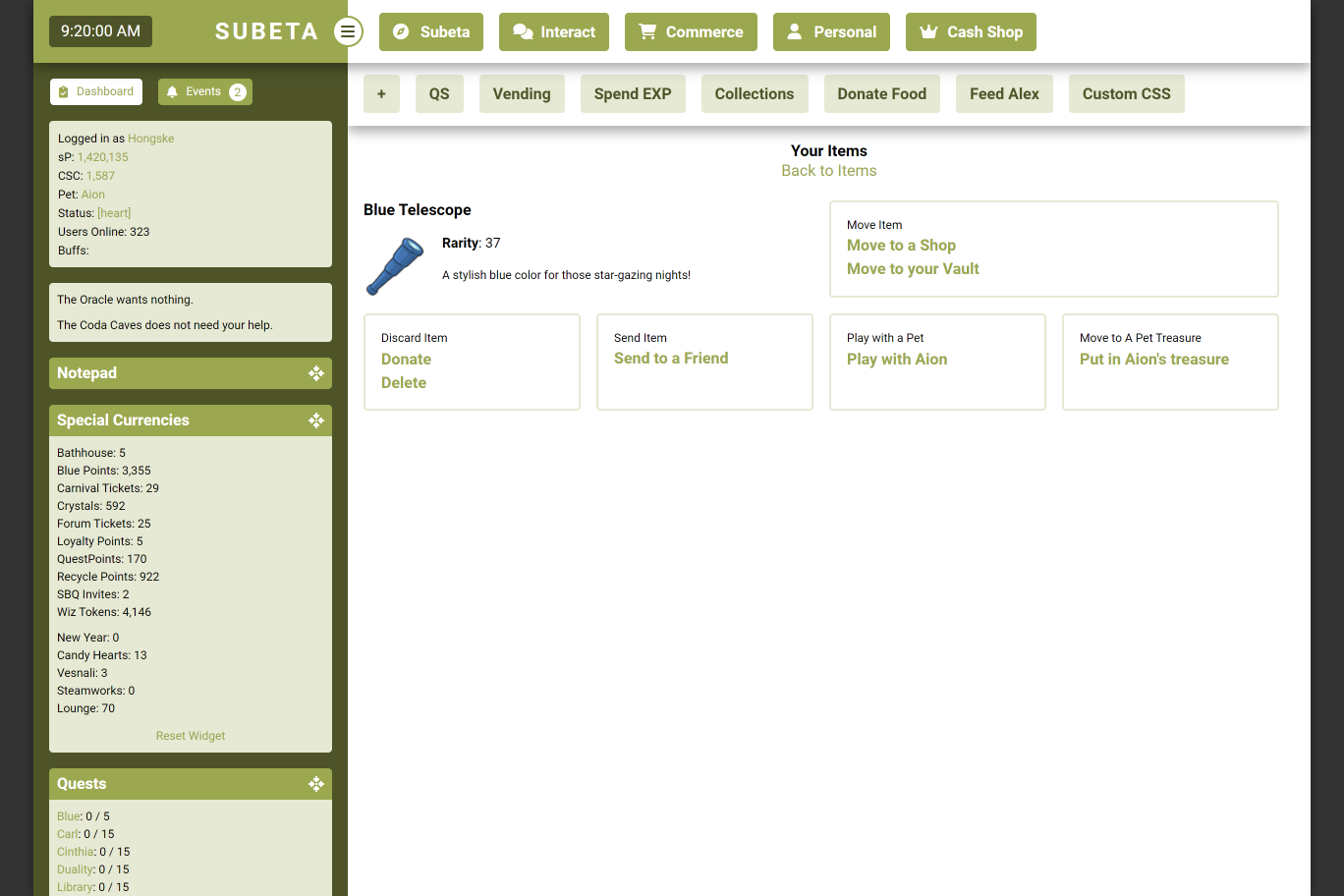Click the Blue Telescope item image
Screen dimensions: 1344x896
[x=395, y=266]
